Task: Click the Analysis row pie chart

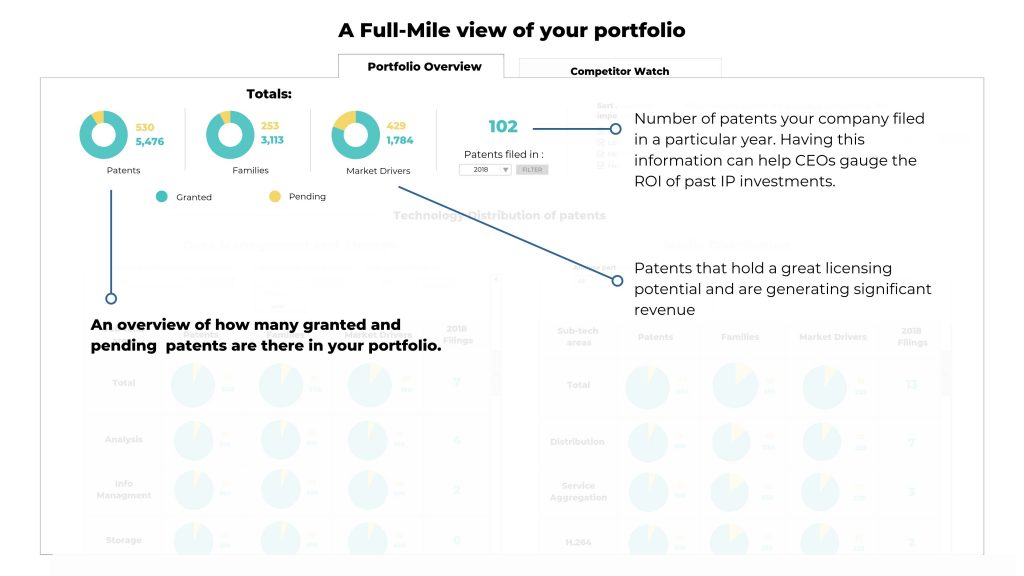Action: tap(193, 437)
